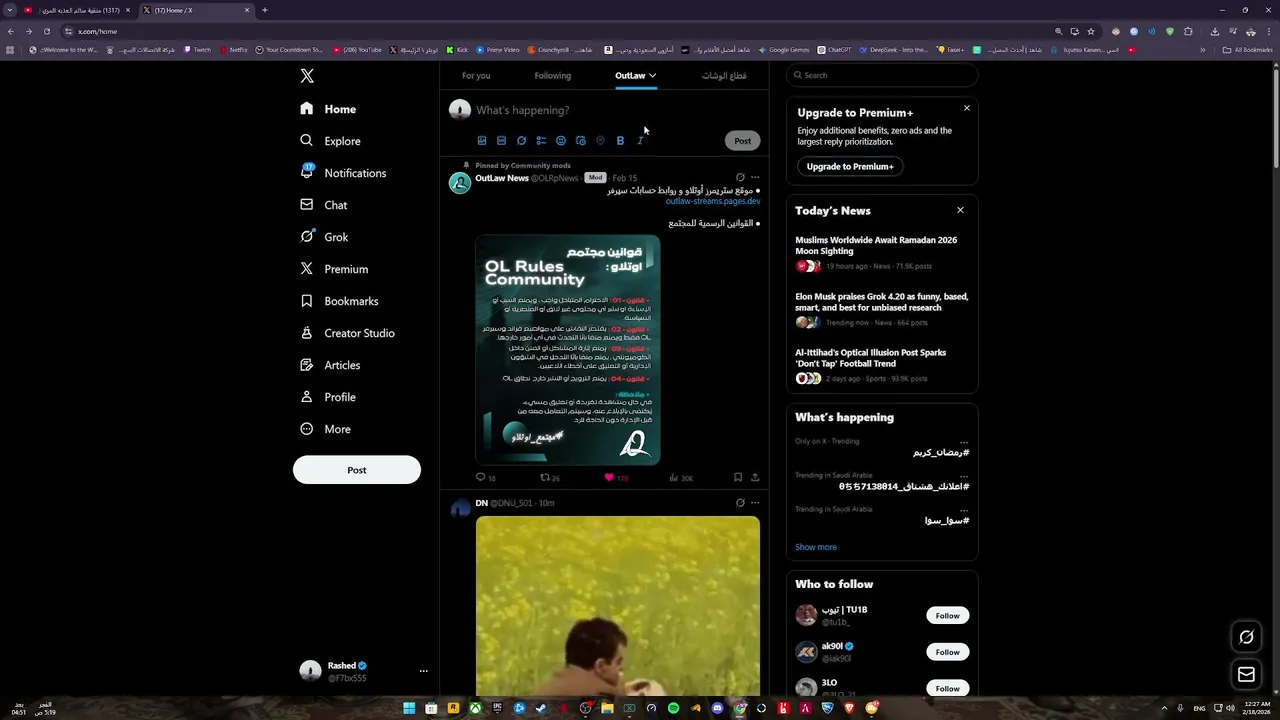Click the Search field at the top right

point(881,75)
